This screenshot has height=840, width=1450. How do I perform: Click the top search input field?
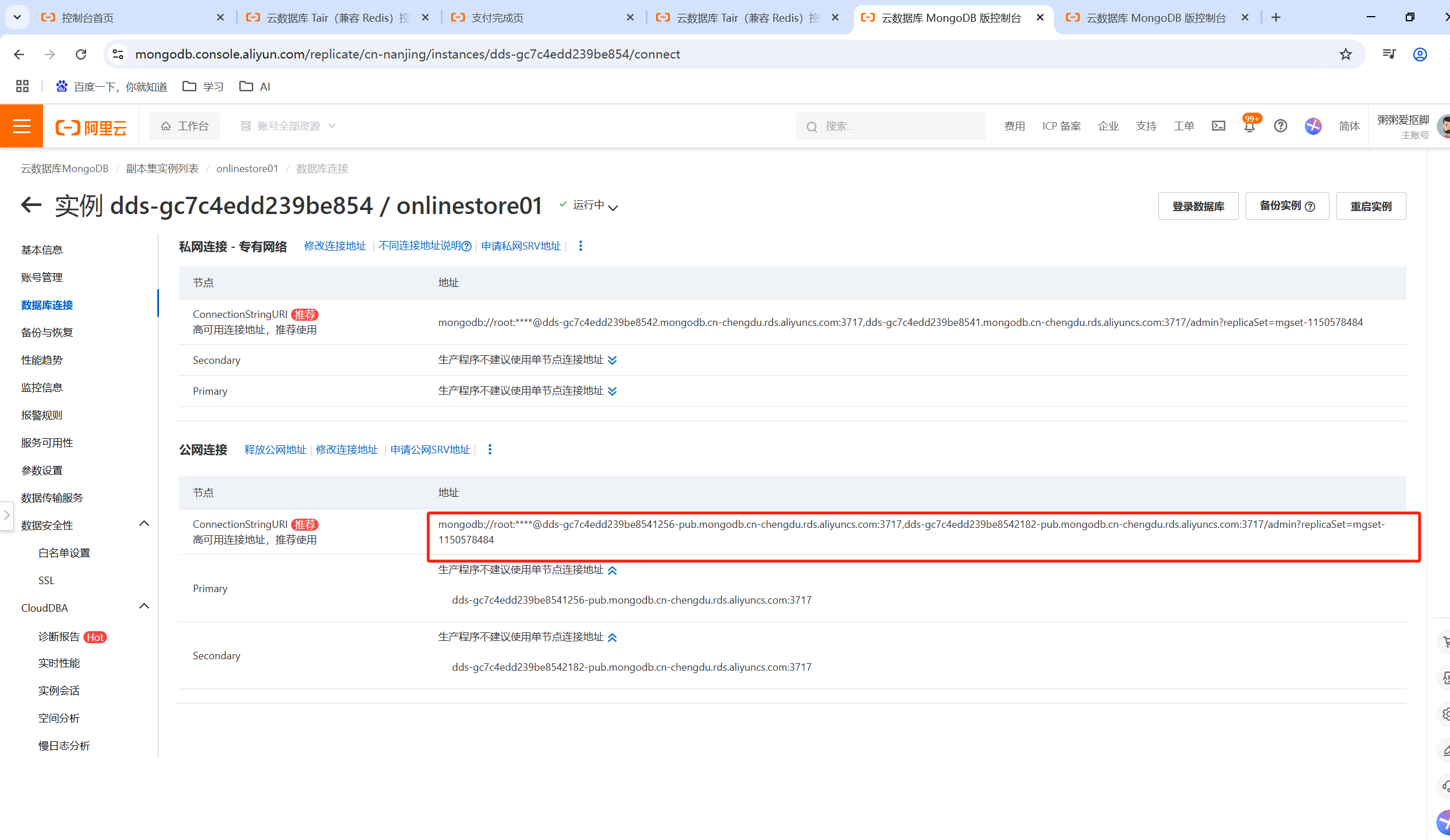(890, 126)
